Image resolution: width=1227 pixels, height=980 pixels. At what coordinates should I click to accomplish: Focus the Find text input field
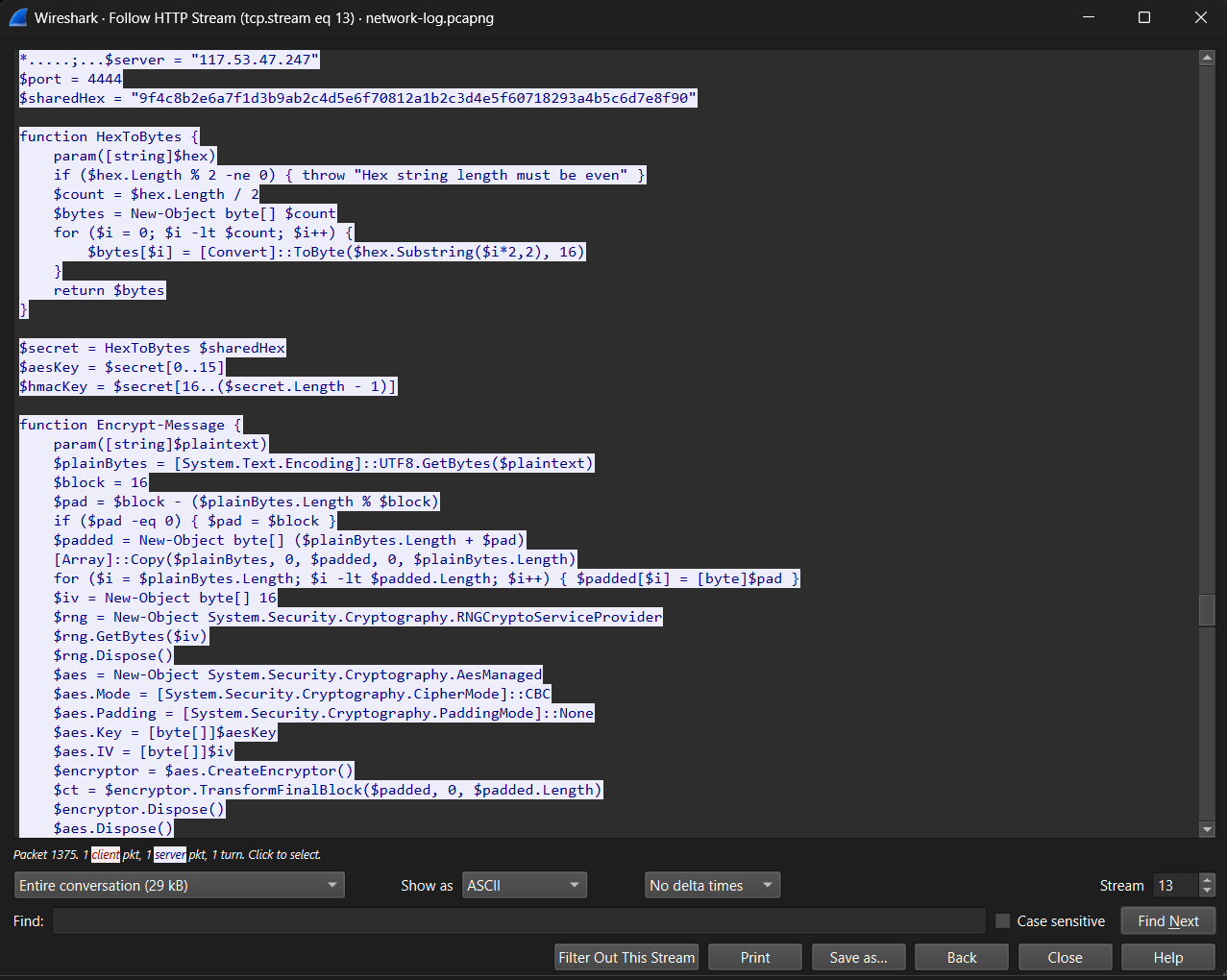coord(519,921)
